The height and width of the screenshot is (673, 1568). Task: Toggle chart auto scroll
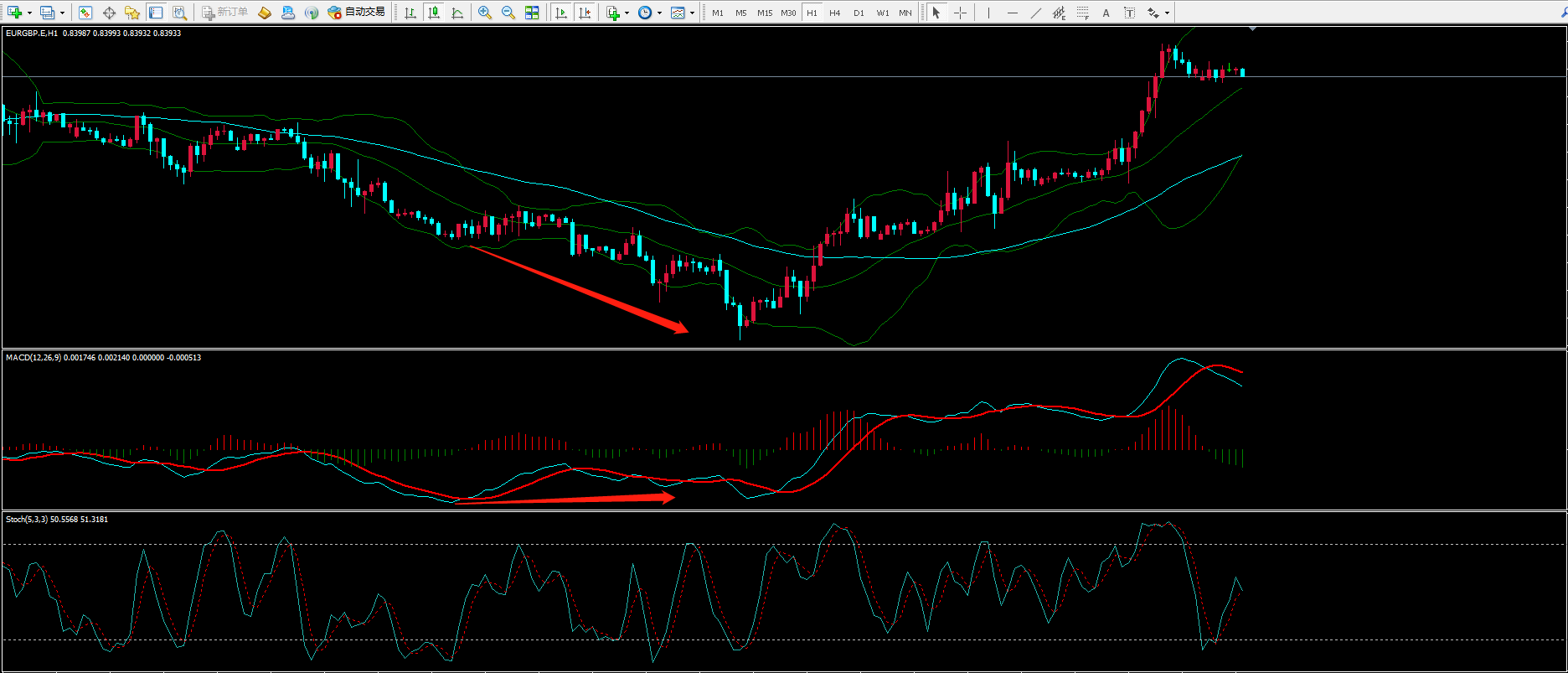561,13
